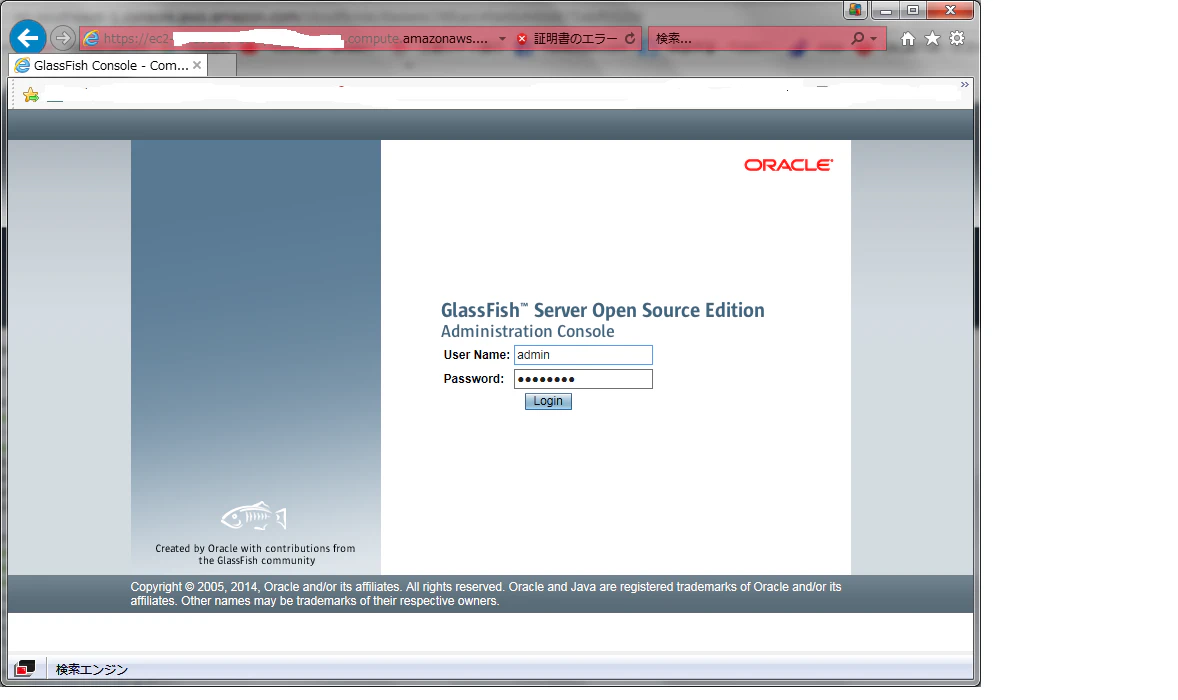Click the Copyright notice text
Image resolution: width=1178 pixels, height=700 pixels.
486,593
